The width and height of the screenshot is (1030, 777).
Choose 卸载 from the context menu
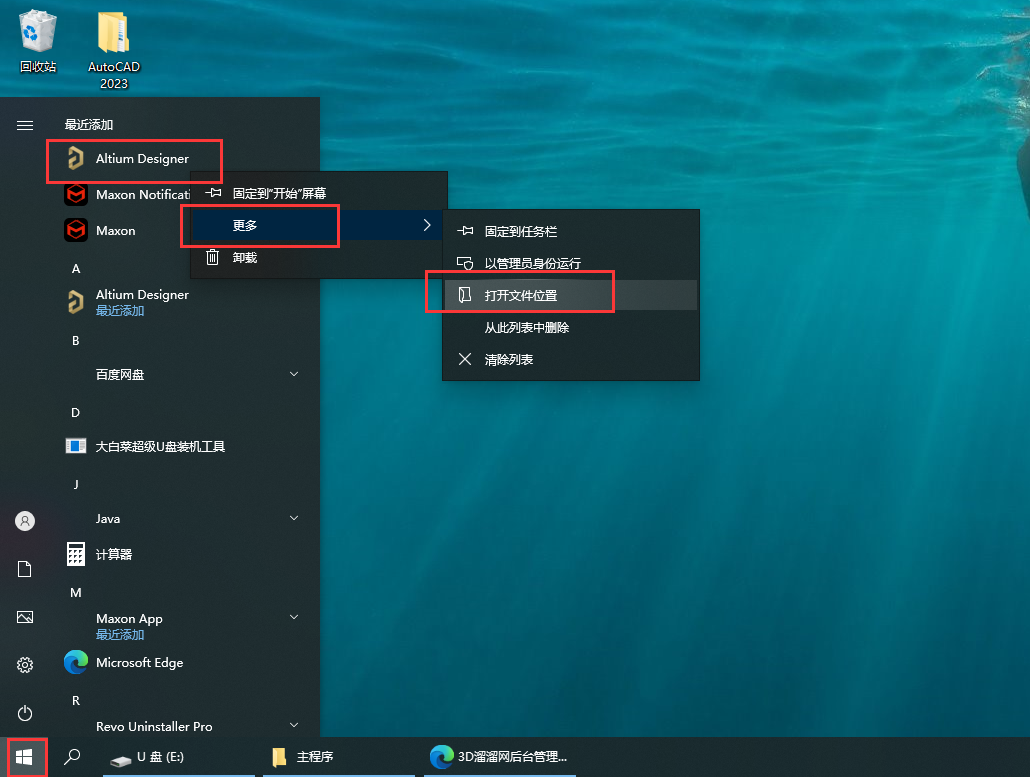point(319,257)
